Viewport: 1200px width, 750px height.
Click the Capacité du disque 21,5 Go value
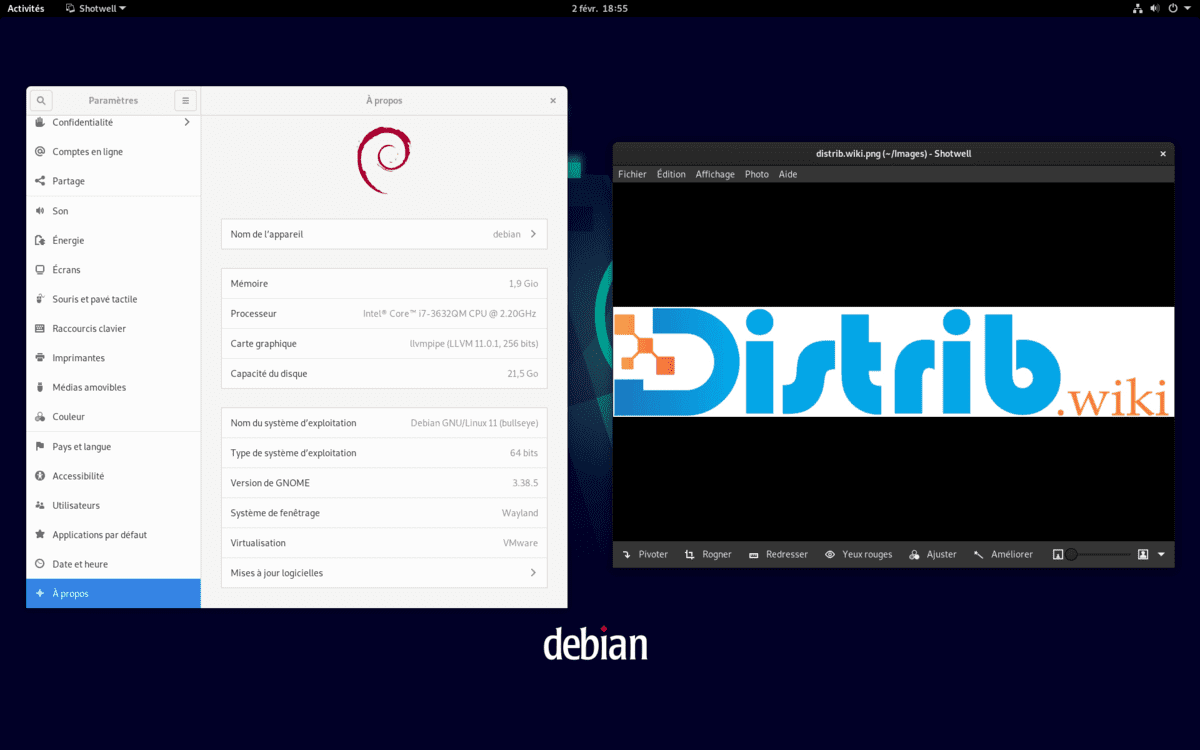click(522, 374)
